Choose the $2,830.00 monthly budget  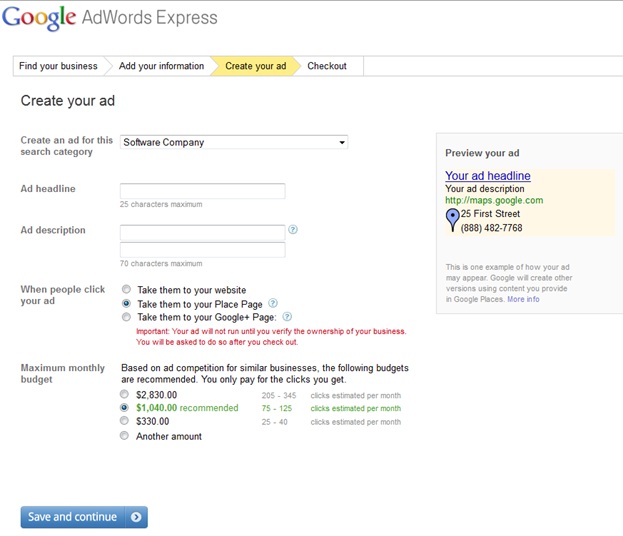tap(125, 395)
